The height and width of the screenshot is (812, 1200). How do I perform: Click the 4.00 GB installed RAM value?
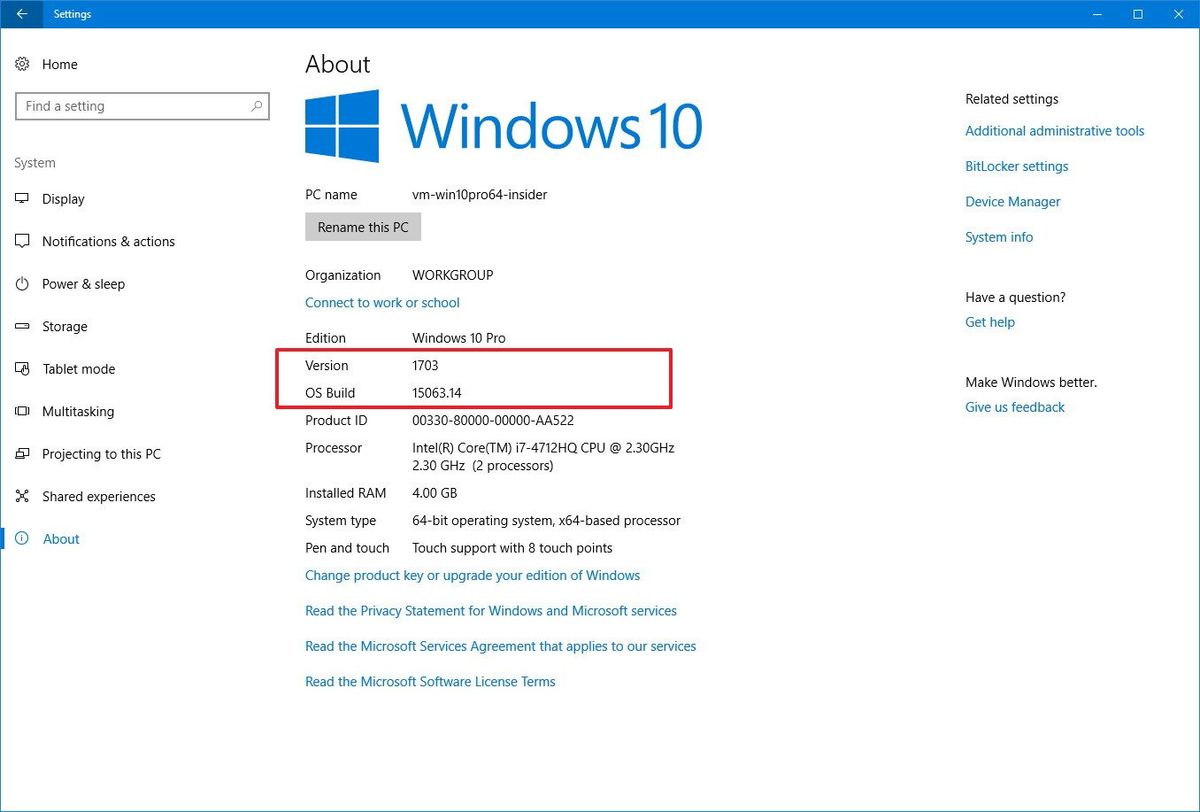434,493
